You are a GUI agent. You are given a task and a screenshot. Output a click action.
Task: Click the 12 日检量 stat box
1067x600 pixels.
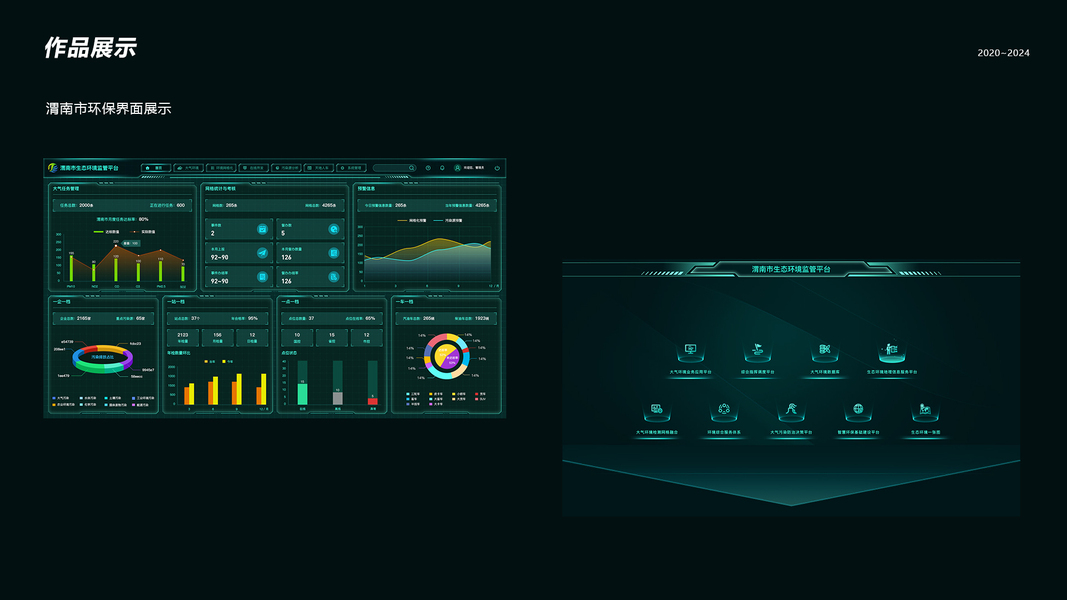coord(252,337)
